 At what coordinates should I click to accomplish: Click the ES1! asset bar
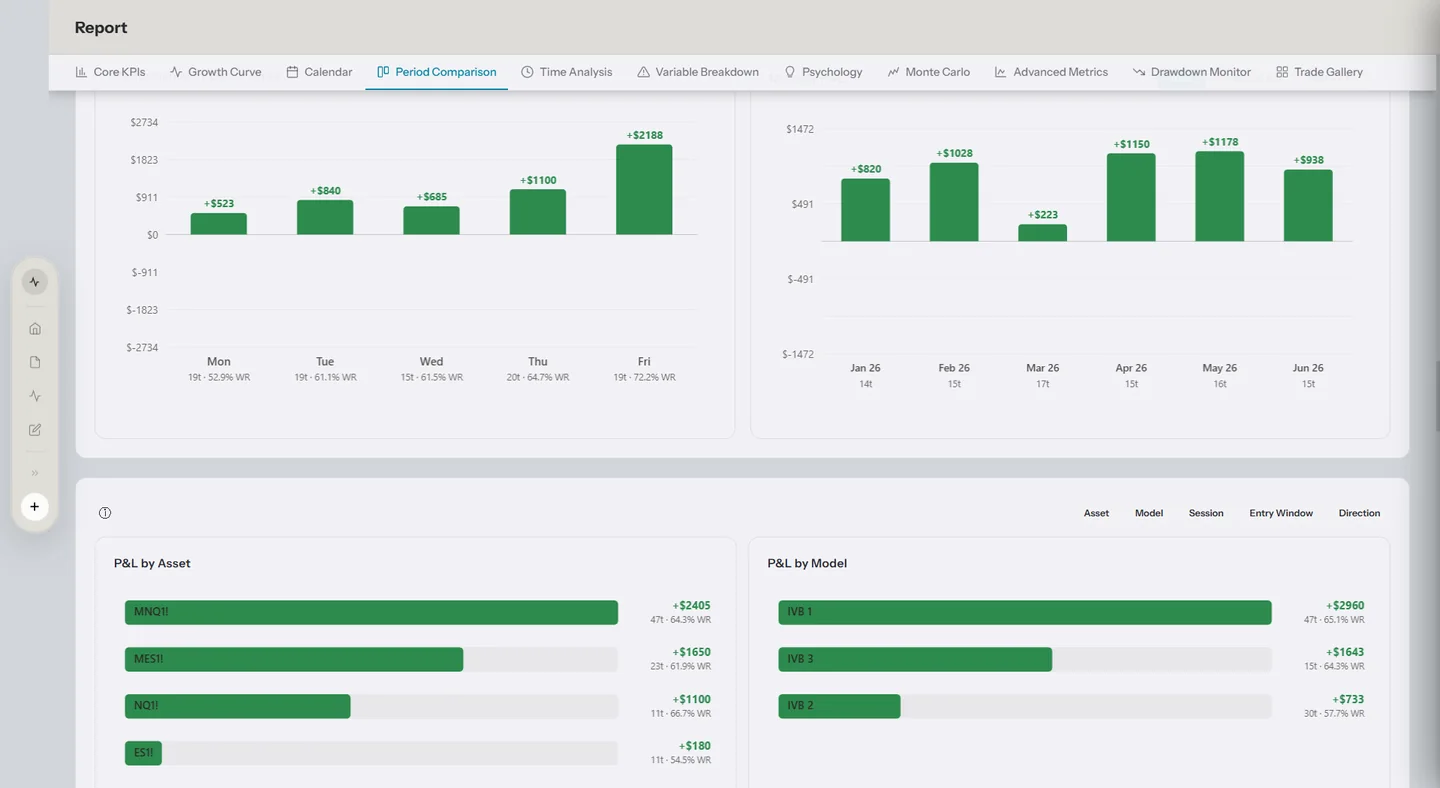[x=143, y=753]
